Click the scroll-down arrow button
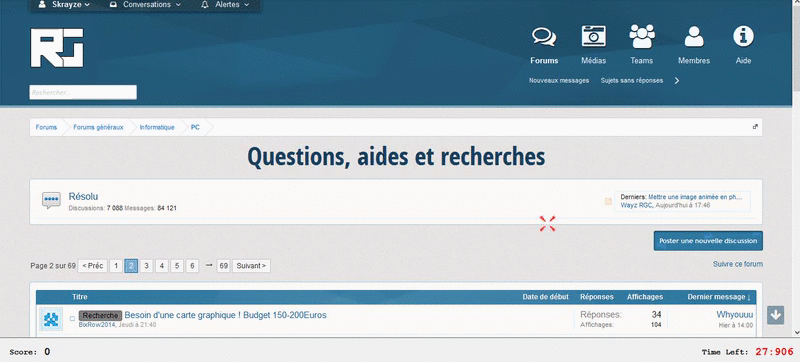 click(776, 315)
